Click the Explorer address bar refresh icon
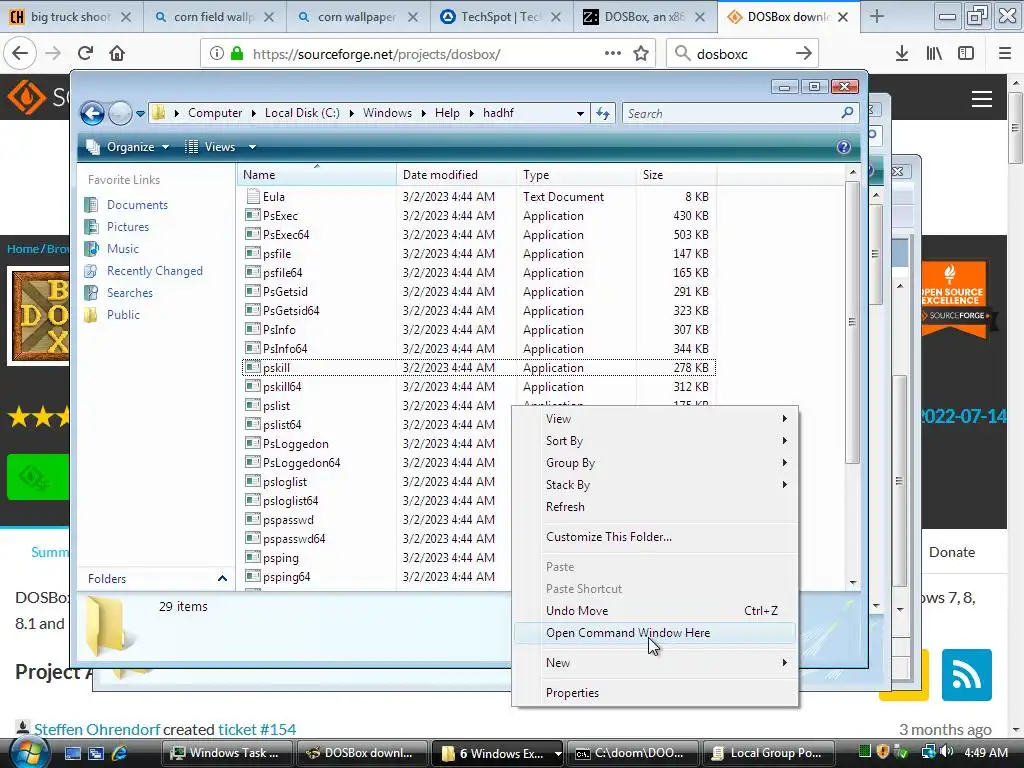Viewport: 1024px width, 768px height. [603, 114]
